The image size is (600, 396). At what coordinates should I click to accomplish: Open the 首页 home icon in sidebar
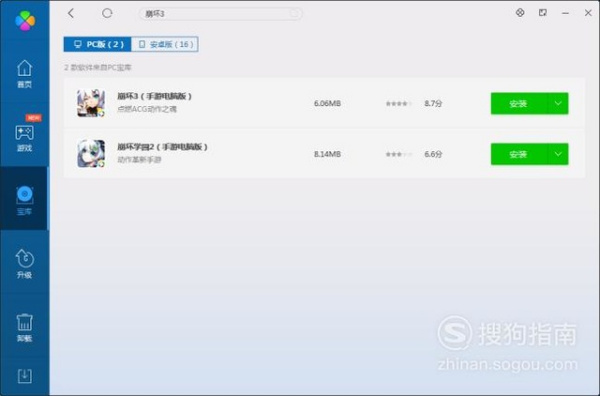[24, 73]
